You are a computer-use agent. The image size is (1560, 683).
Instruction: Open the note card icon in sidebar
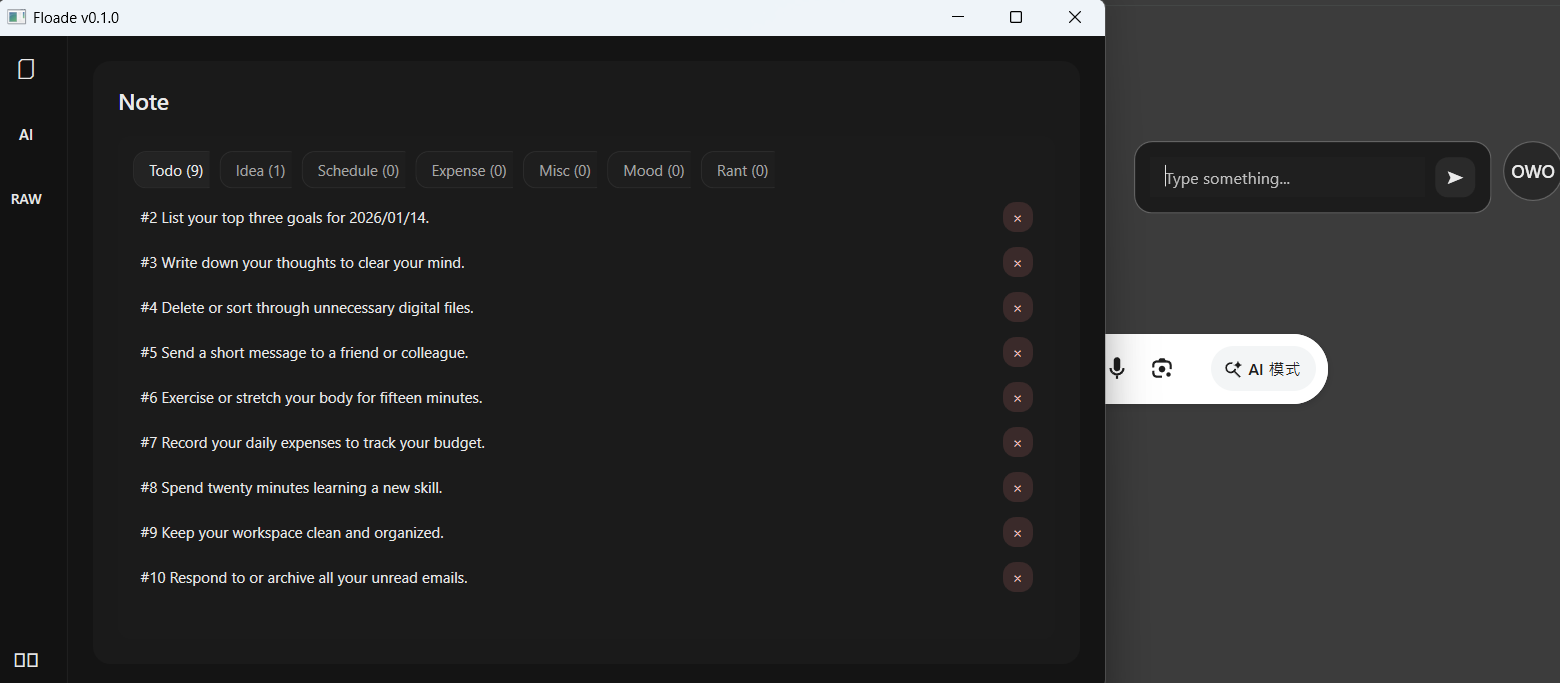coord(25,68)
